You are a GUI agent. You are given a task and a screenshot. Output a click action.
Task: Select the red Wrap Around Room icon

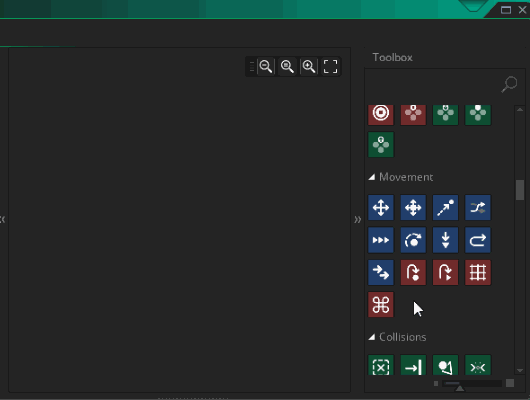[x=381, y=305]
